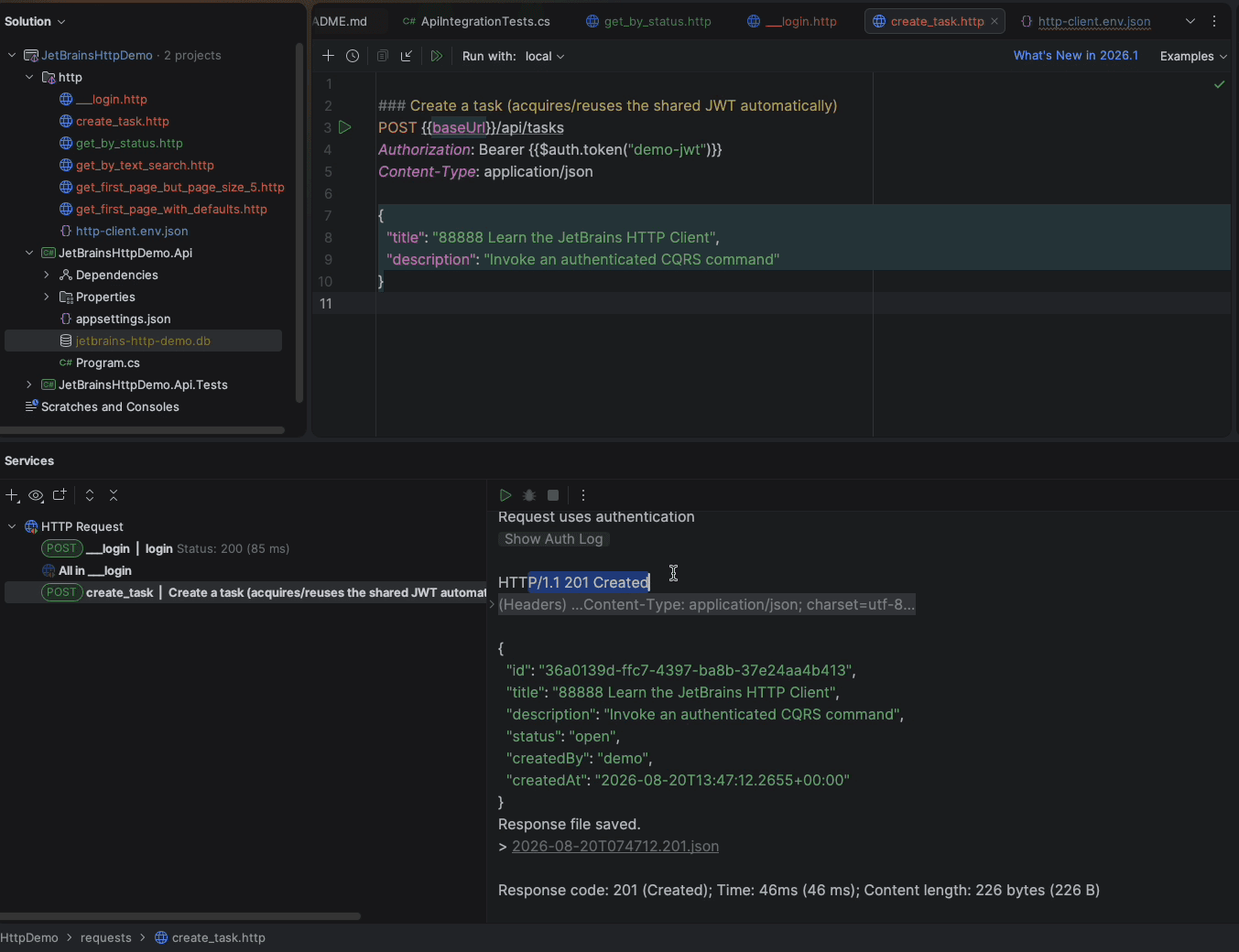
Task: Switch to ApiIntegrationTests.cs tab
Action: click(x=477, y=21)
